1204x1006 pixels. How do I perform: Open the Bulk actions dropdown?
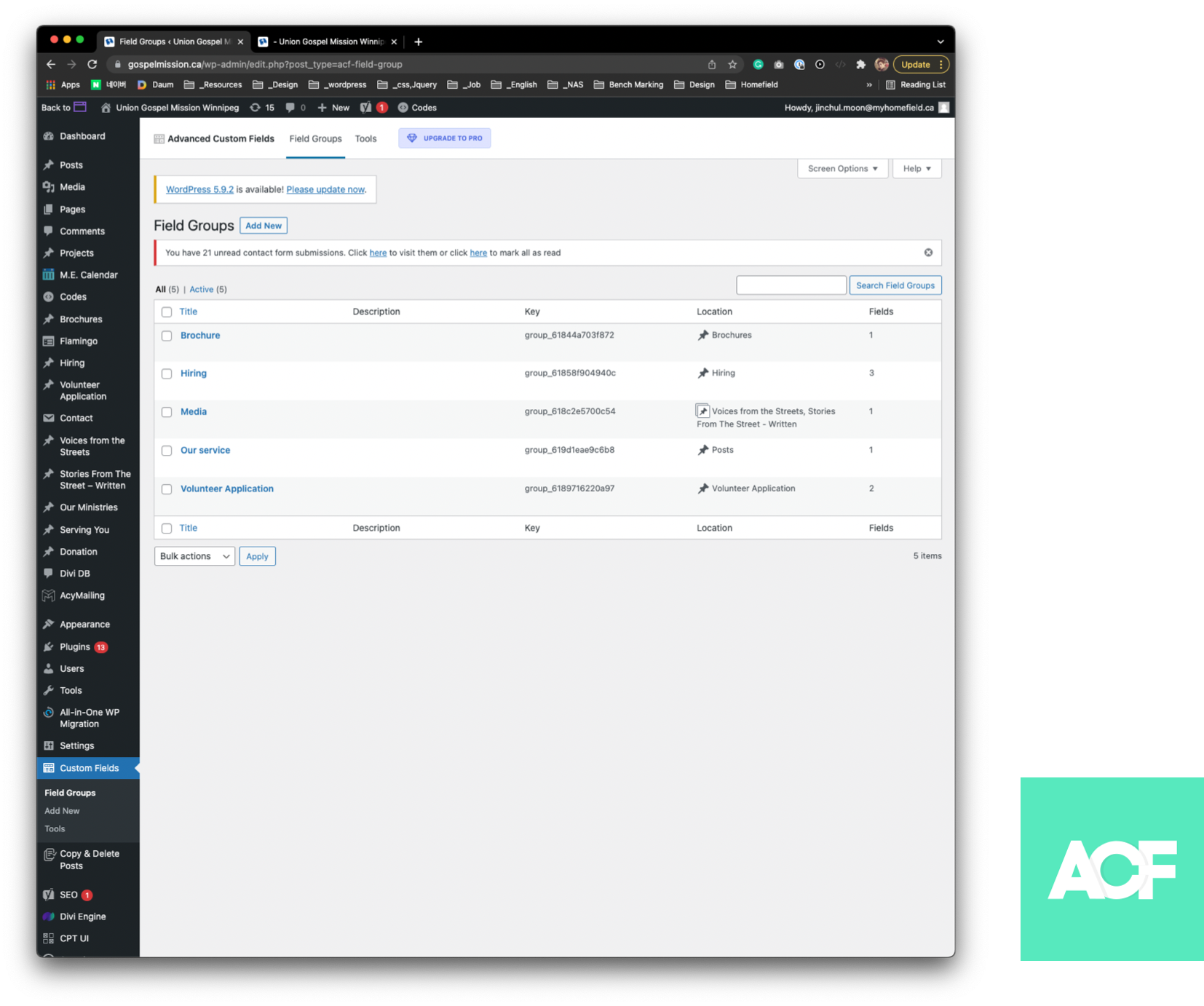tap(194, 556)
